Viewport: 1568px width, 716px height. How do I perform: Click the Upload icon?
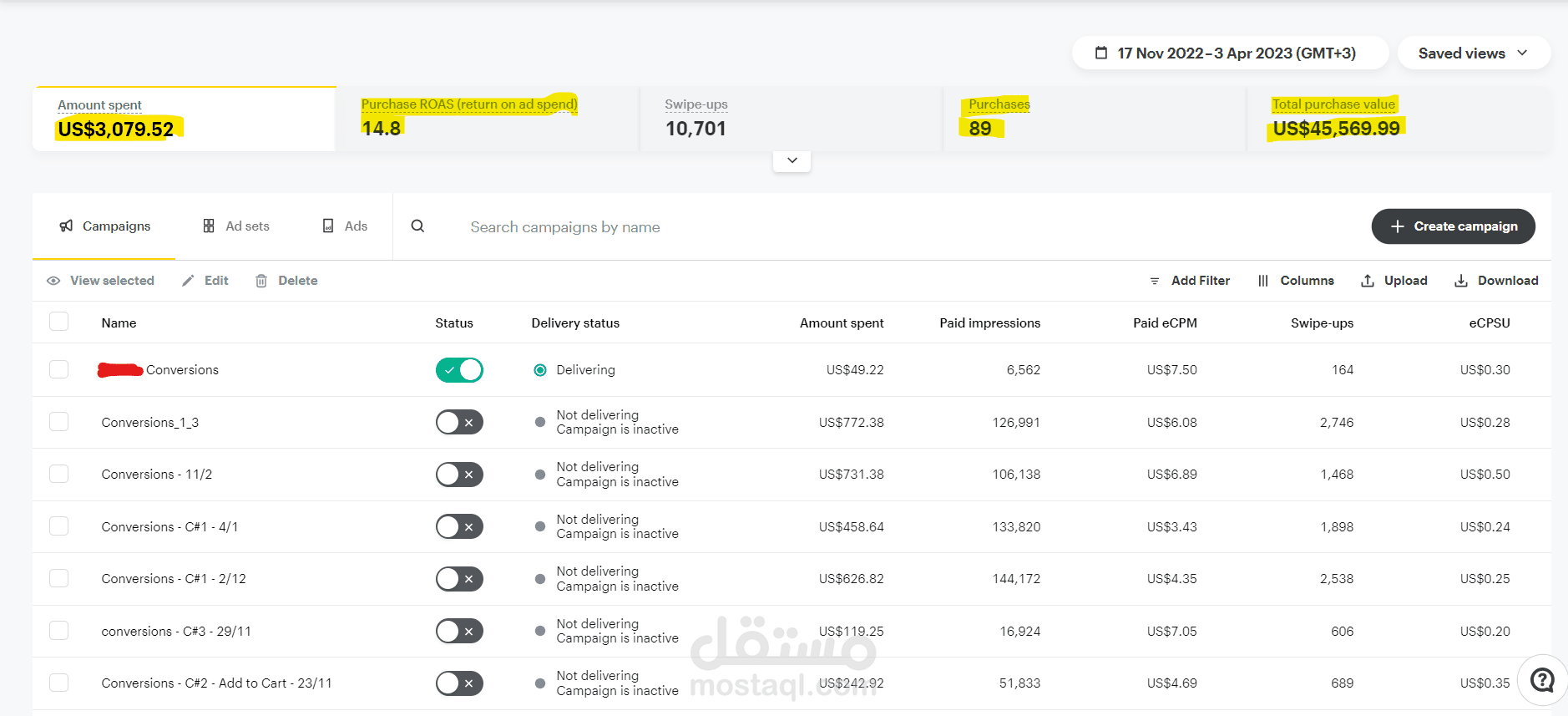1368,281
